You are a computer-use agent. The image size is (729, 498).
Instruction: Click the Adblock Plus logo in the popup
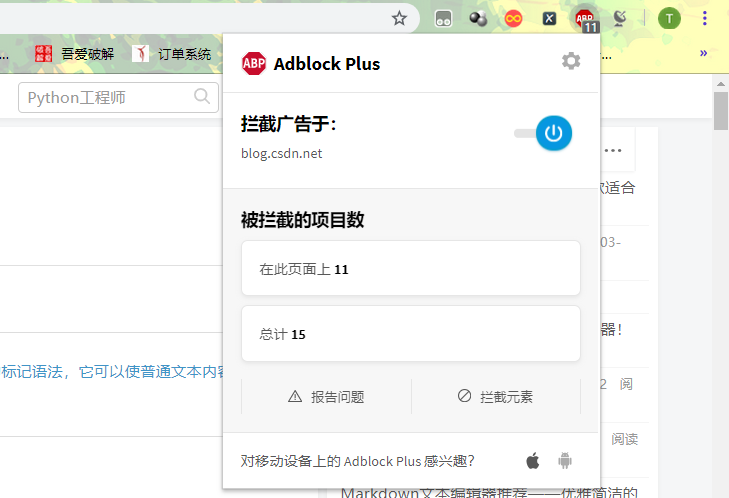254,63
